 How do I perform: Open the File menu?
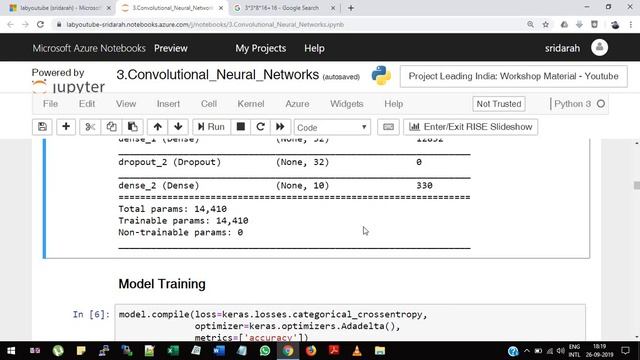pyautogui.click(x=50, y=104)
